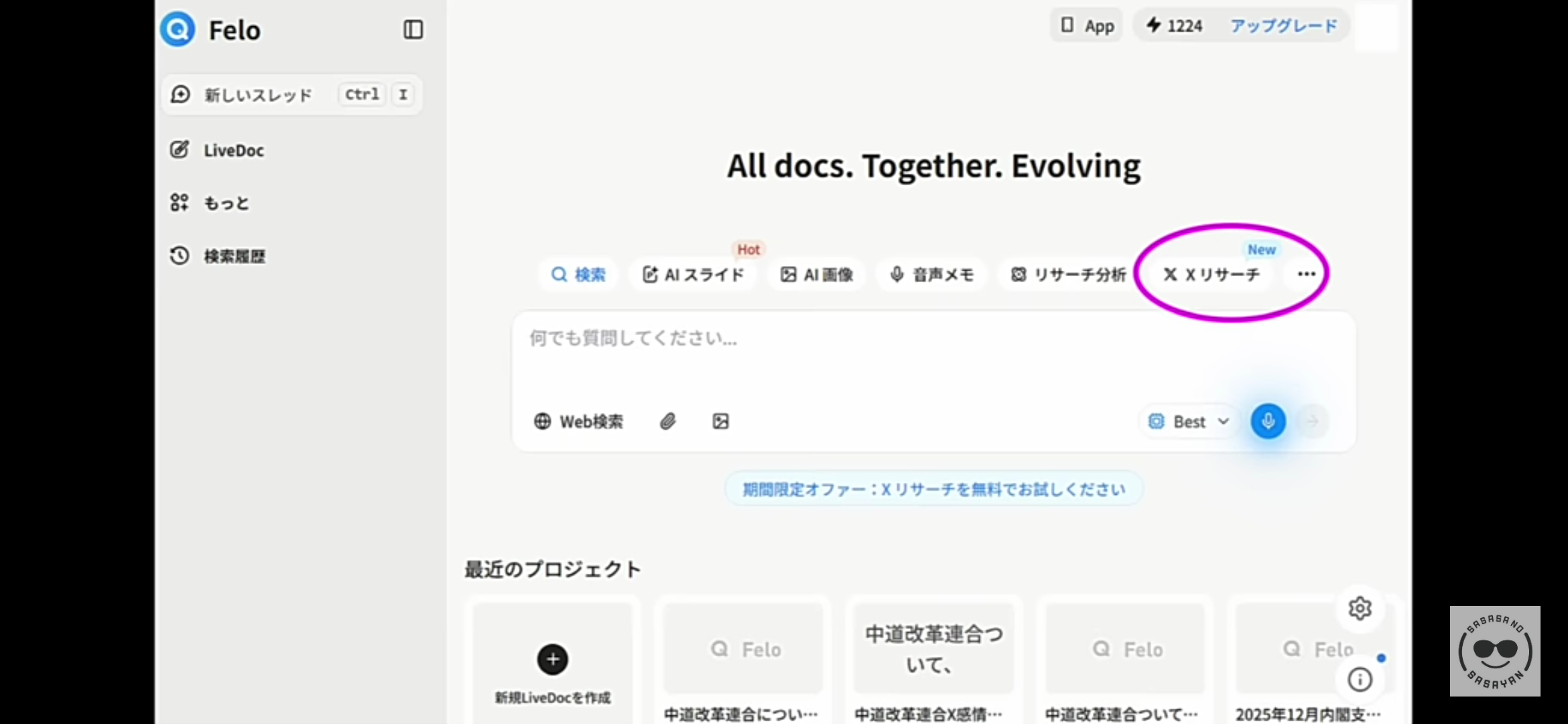Open the X リサーチ tab
1568x724 pixels.
click(x=1212, y=275)
